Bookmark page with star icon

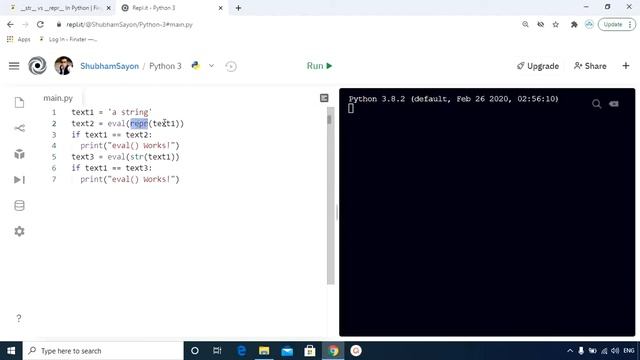coord(556,24)
